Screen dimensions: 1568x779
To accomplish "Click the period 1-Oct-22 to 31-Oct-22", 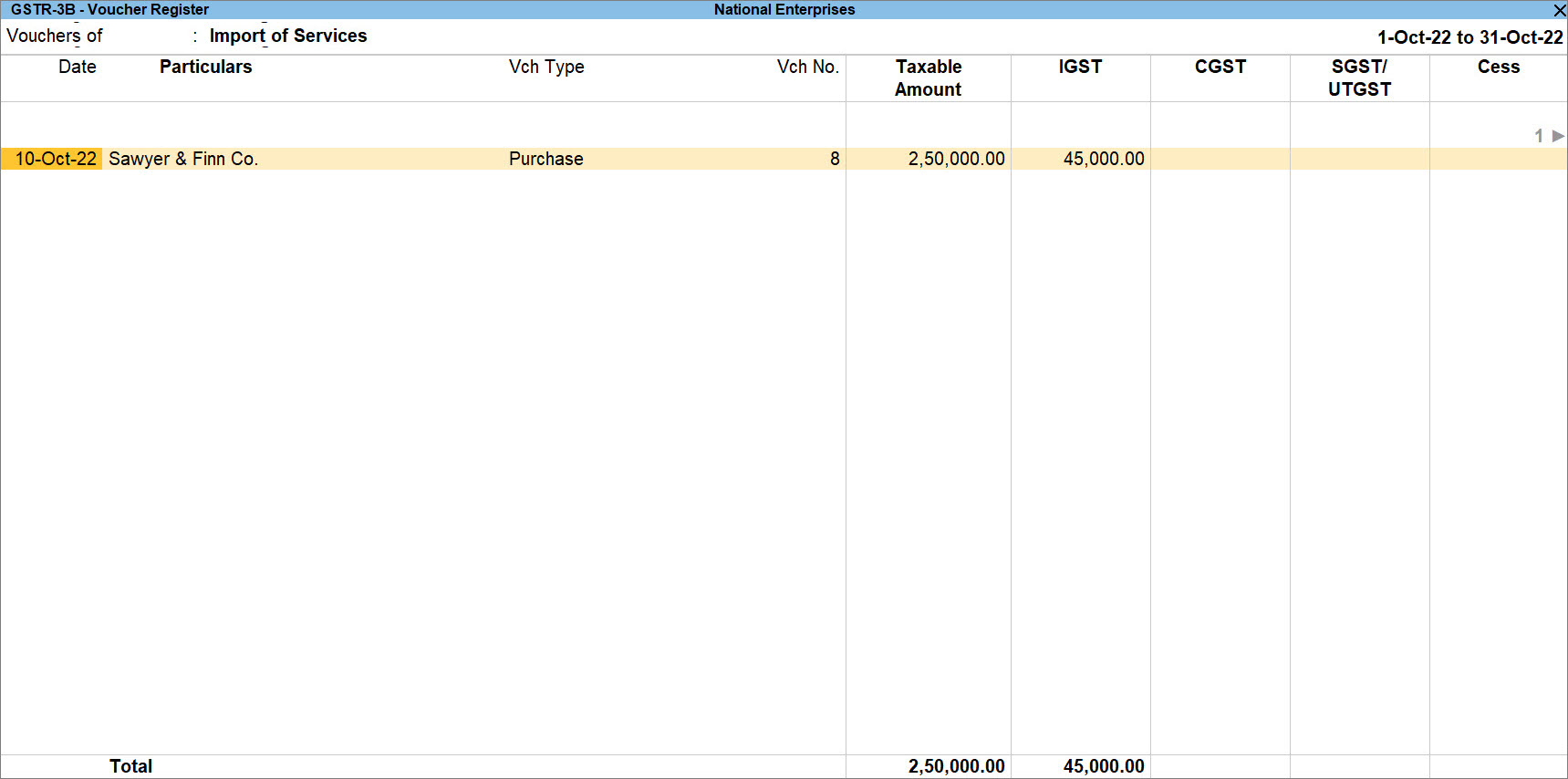I will (x=1469, y=37).
